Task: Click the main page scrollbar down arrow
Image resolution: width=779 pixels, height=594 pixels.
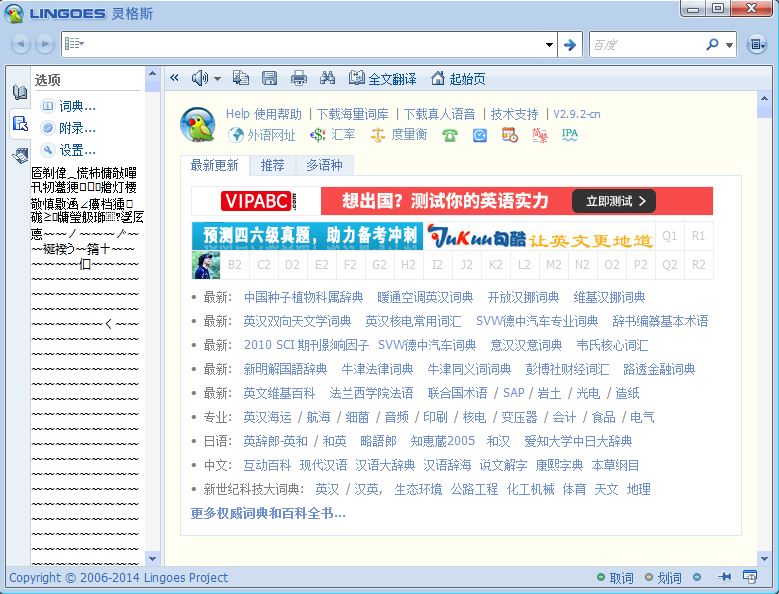Action: pyautogui.click(x=764, y=559)
